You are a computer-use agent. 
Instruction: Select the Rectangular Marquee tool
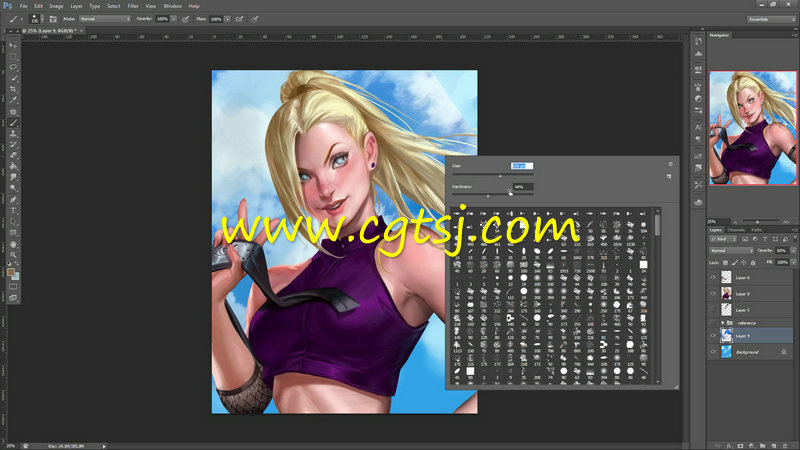(x=13, y=57)
